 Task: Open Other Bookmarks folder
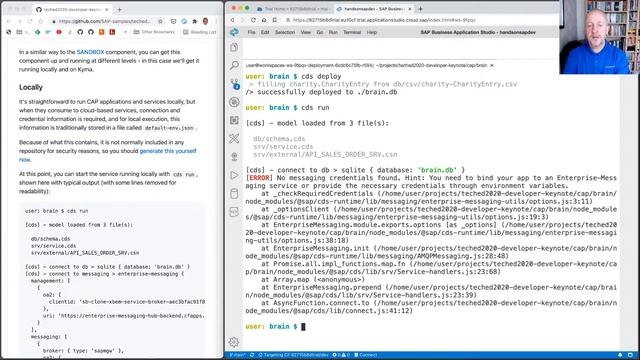[154, 32]
